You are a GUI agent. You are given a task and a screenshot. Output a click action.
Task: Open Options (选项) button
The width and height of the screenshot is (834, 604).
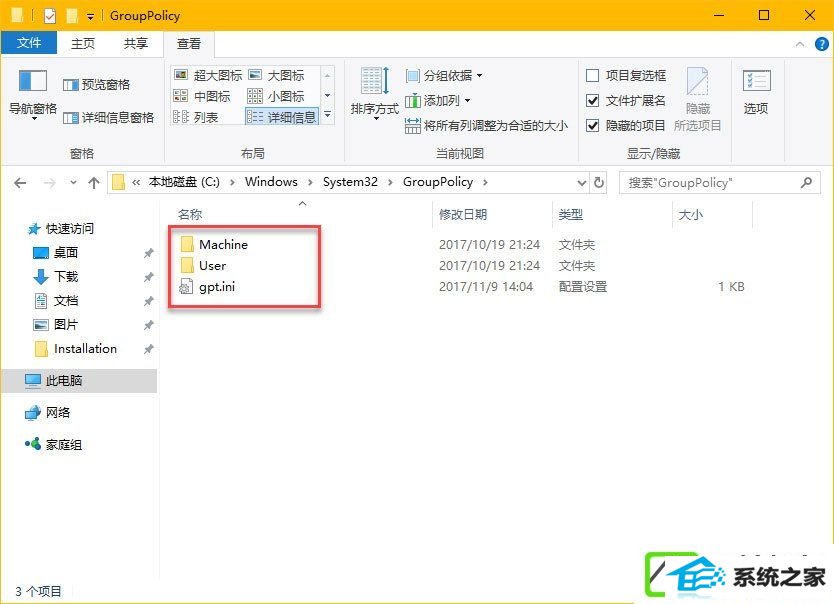756,93
